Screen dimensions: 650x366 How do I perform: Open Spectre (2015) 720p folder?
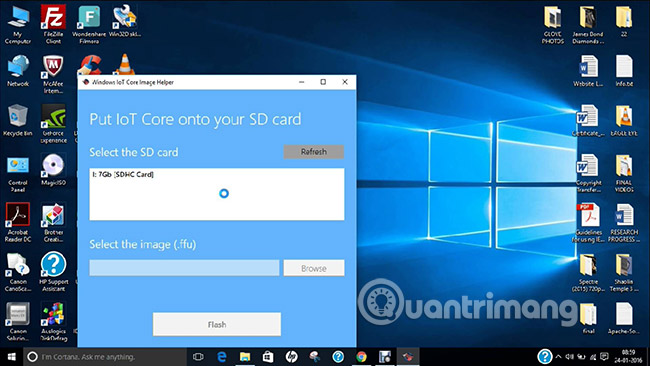(588, 273)
